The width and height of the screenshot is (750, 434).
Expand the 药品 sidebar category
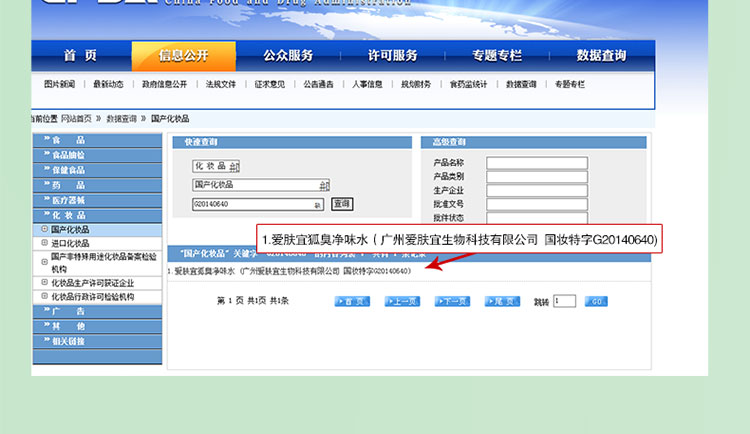tap(97, 185)
